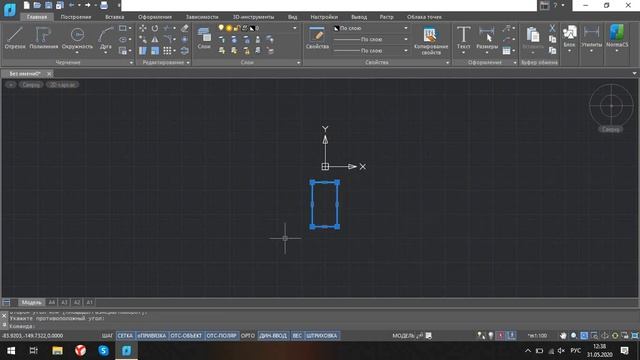Open the Блок tool
Viewport: 640px width, 360px height.
coord(569,37)
